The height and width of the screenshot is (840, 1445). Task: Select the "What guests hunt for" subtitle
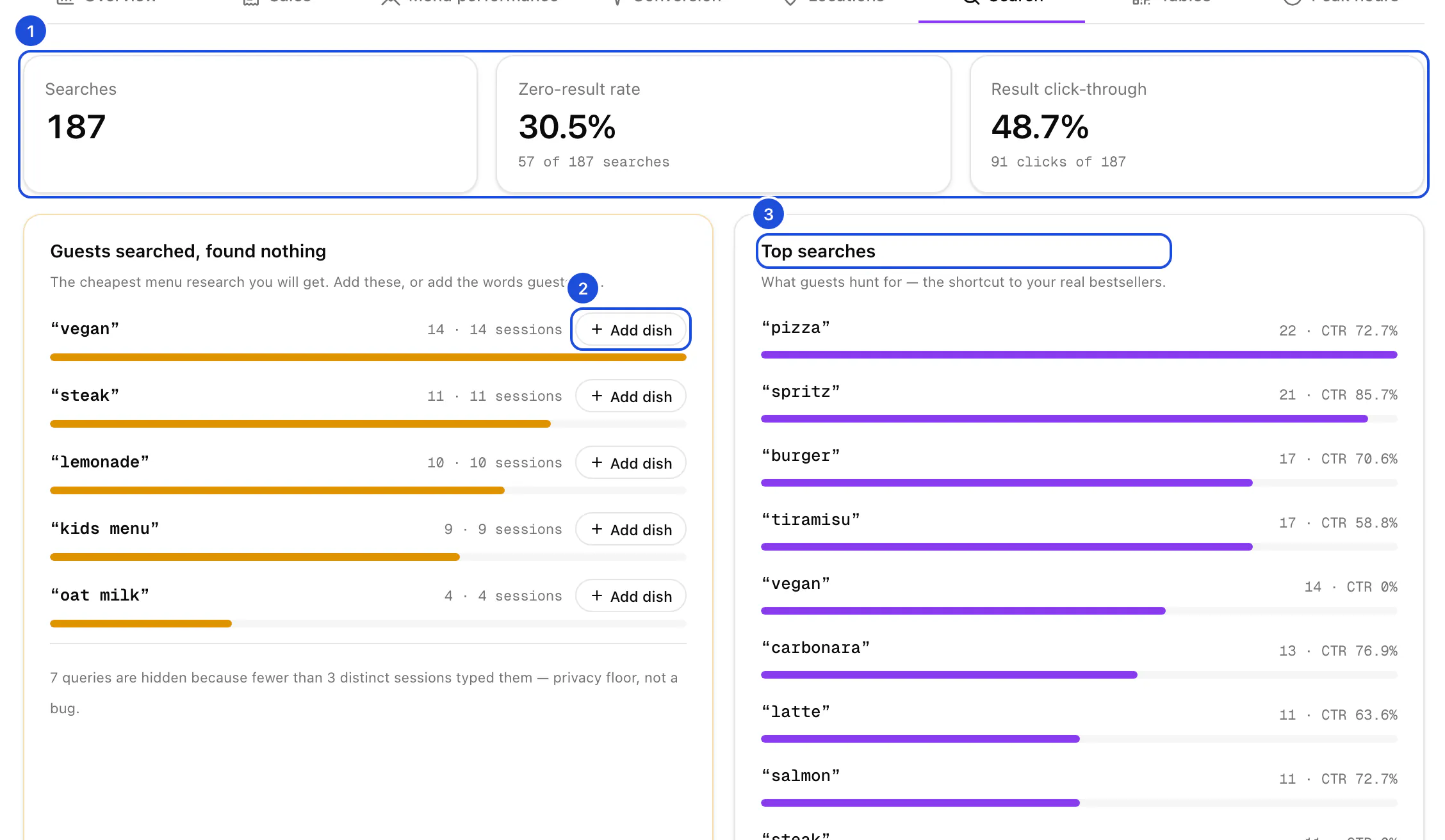coord(963,282)
